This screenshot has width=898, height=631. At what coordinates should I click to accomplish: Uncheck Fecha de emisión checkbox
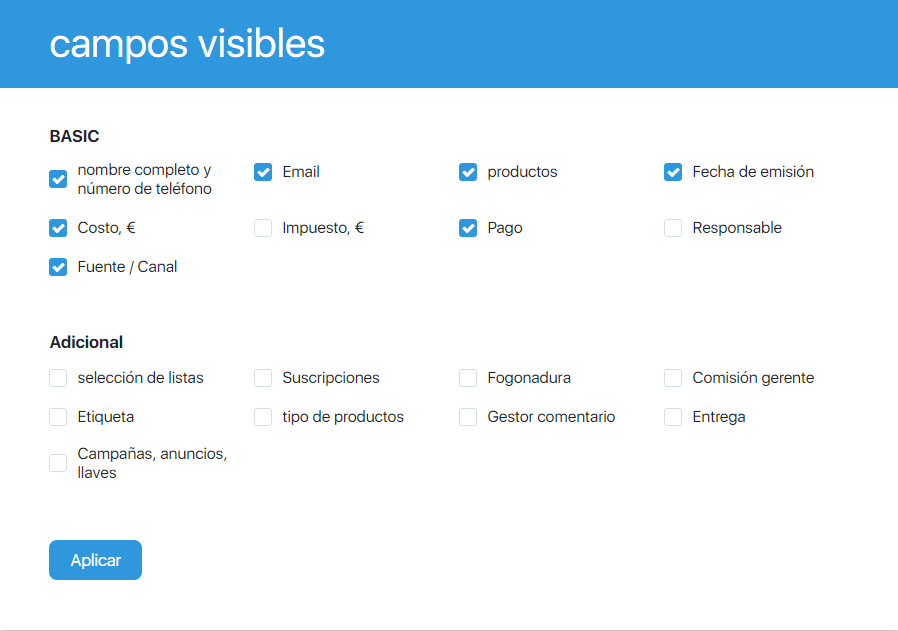click(673, 172)
